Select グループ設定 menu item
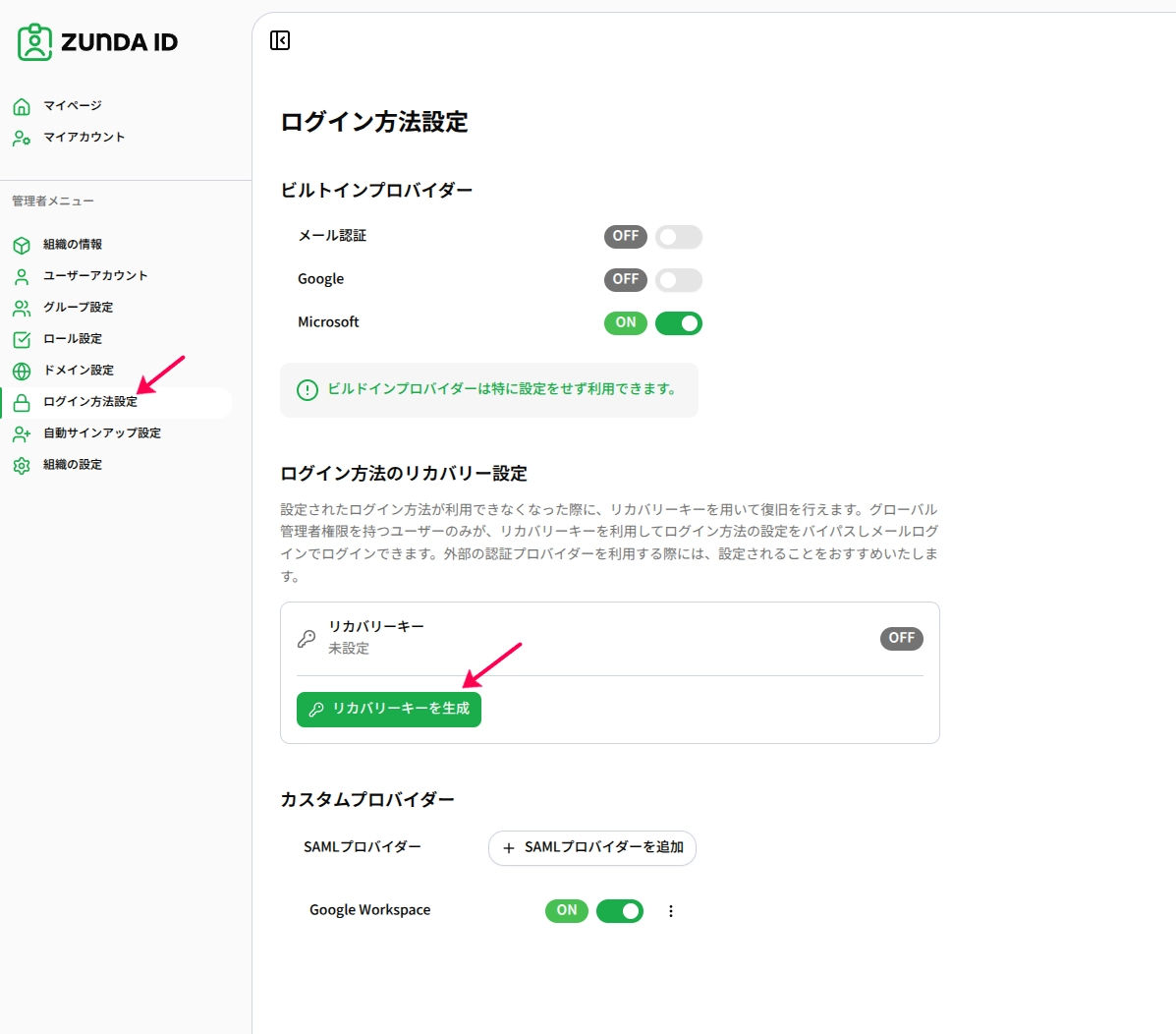Image resolution: width=1176 pixels, height=1034 pixels. tap(78, 308)
